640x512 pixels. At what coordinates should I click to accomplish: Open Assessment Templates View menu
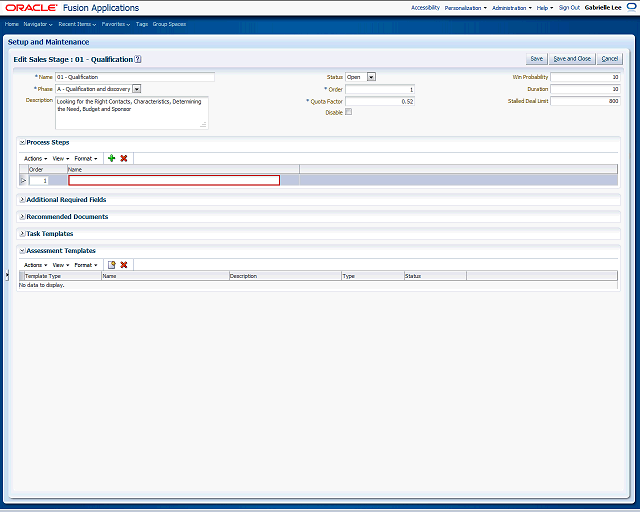coord(60,265)
